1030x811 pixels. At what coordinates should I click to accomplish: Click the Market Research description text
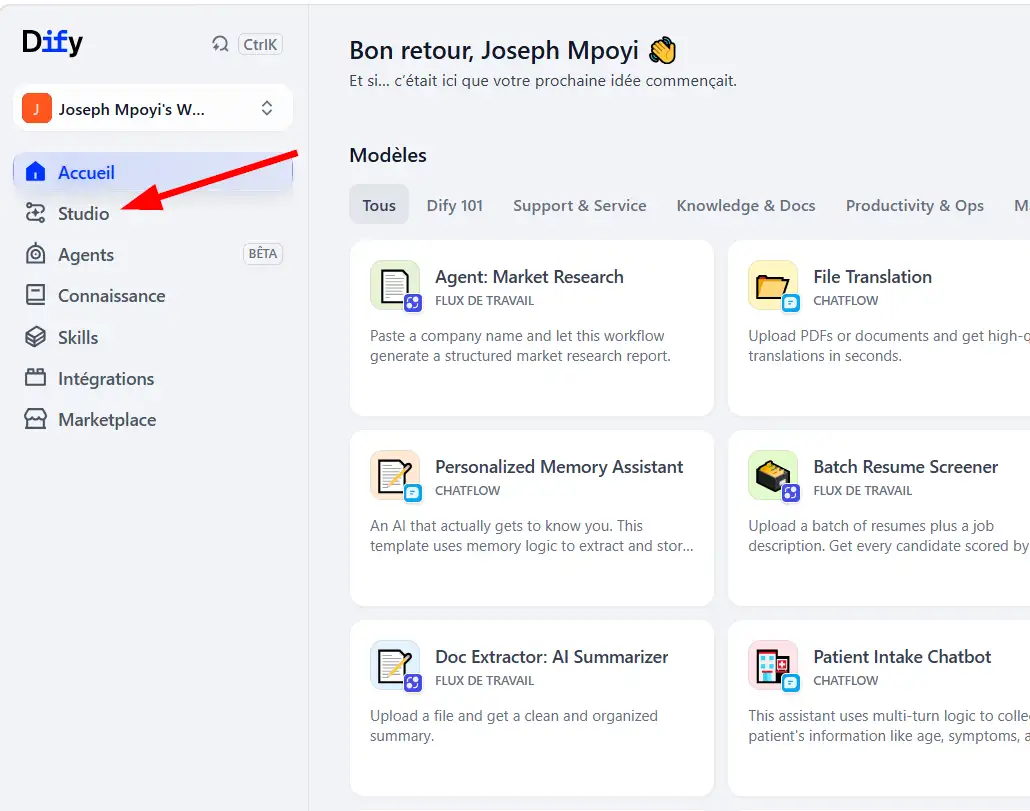(520, 345)
